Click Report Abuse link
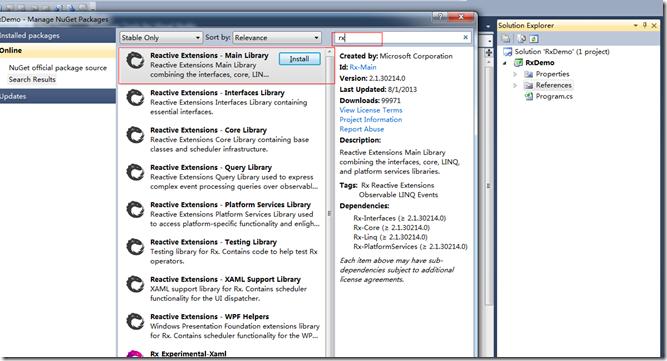 [x=362, y=129]
